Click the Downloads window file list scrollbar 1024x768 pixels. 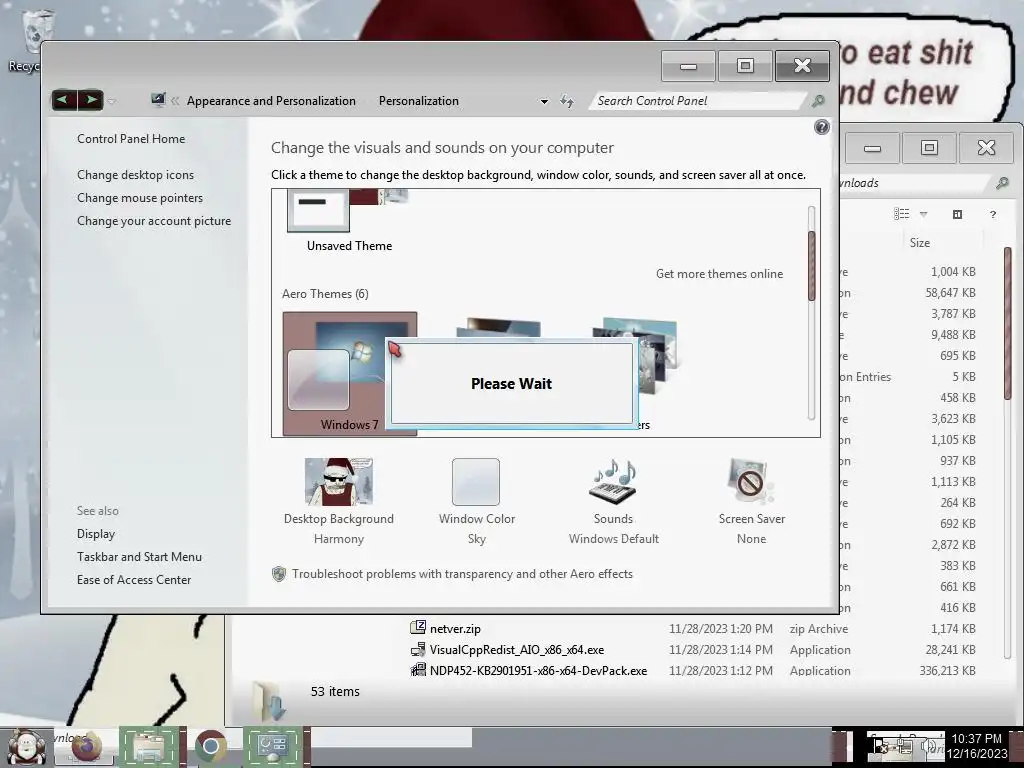point(1008,323)
